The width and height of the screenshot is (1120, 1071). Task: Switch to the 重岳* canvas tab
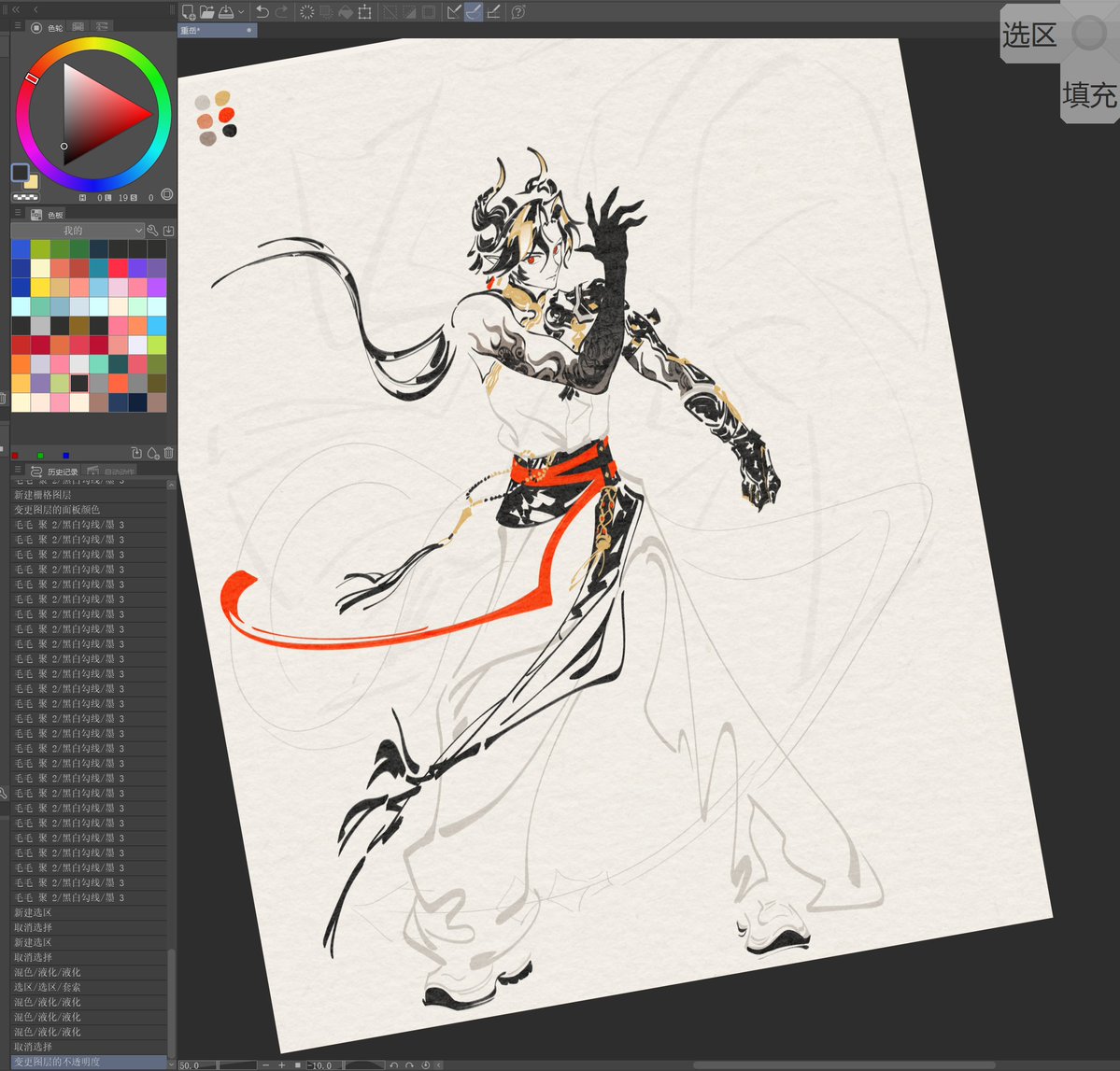(x=217, y=31)
